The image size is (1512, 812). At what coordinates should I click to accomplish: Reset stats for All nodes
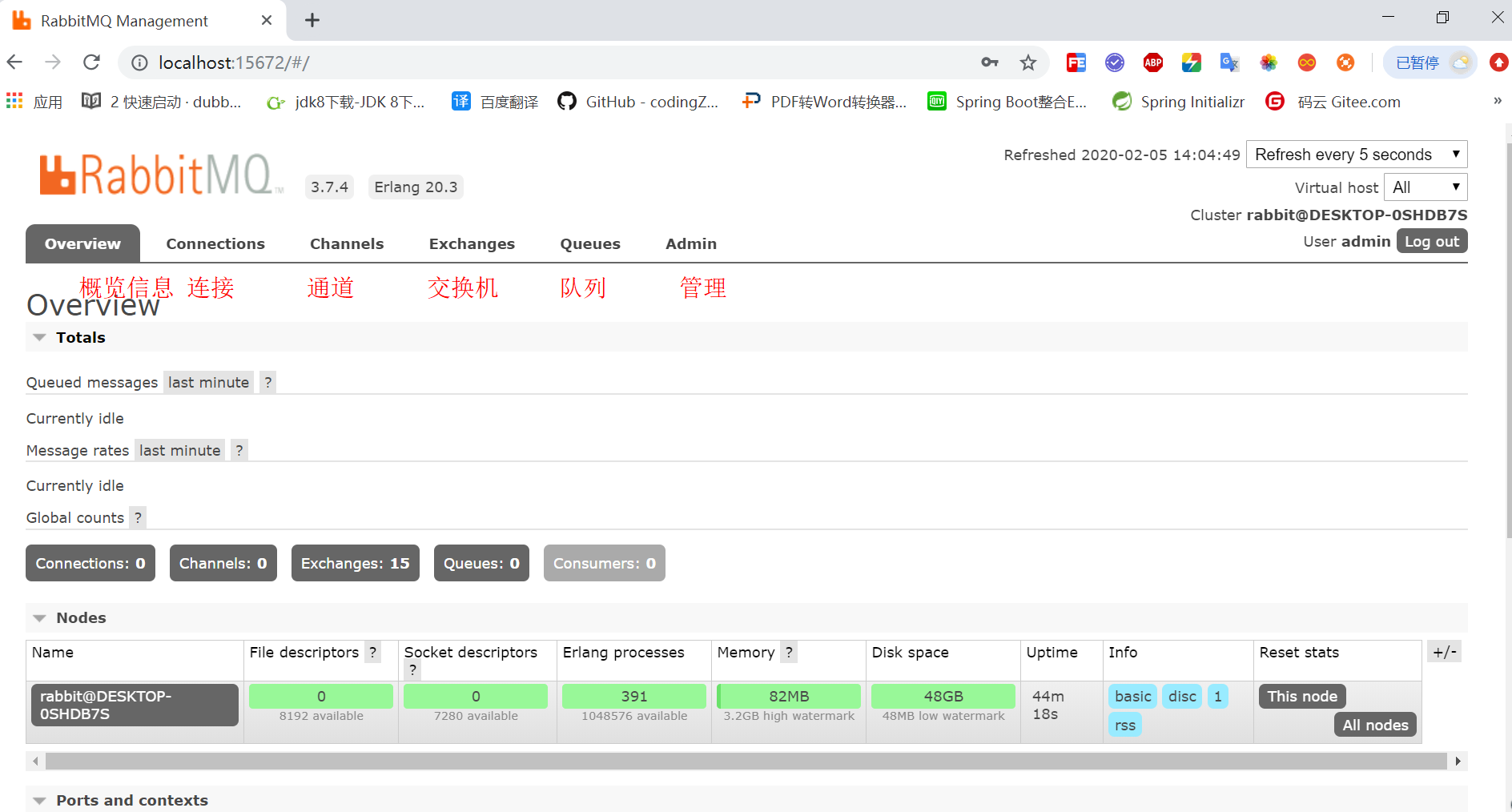[1375, 725]
